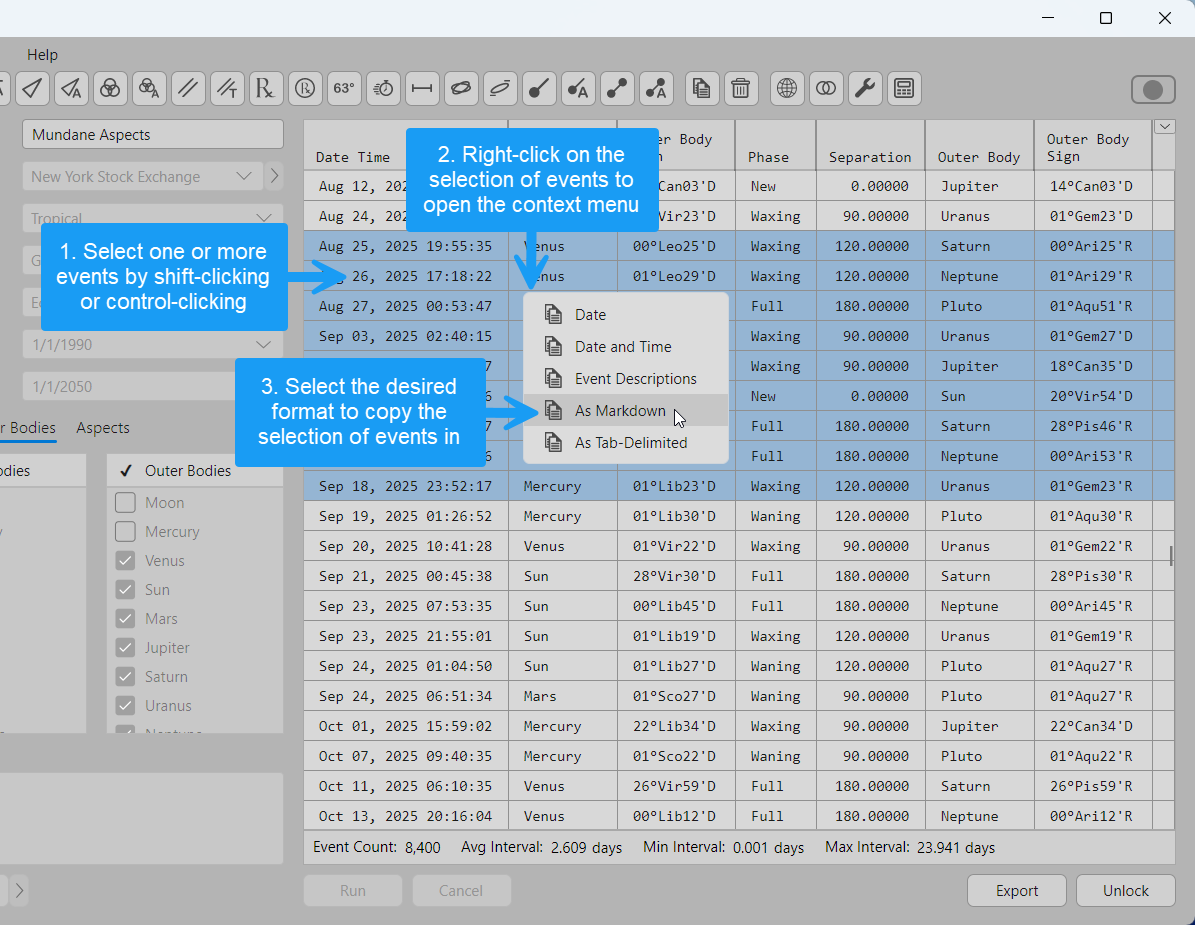
Task: Sort by the Phase column header
Action: pos(775,145)
